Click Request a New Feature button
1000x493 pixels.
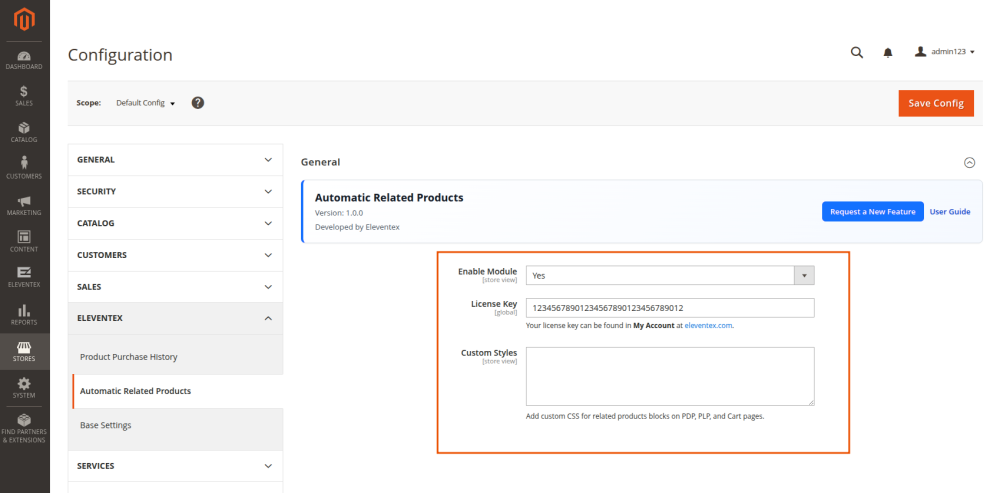pyautogui.click(x=872, y=212)
